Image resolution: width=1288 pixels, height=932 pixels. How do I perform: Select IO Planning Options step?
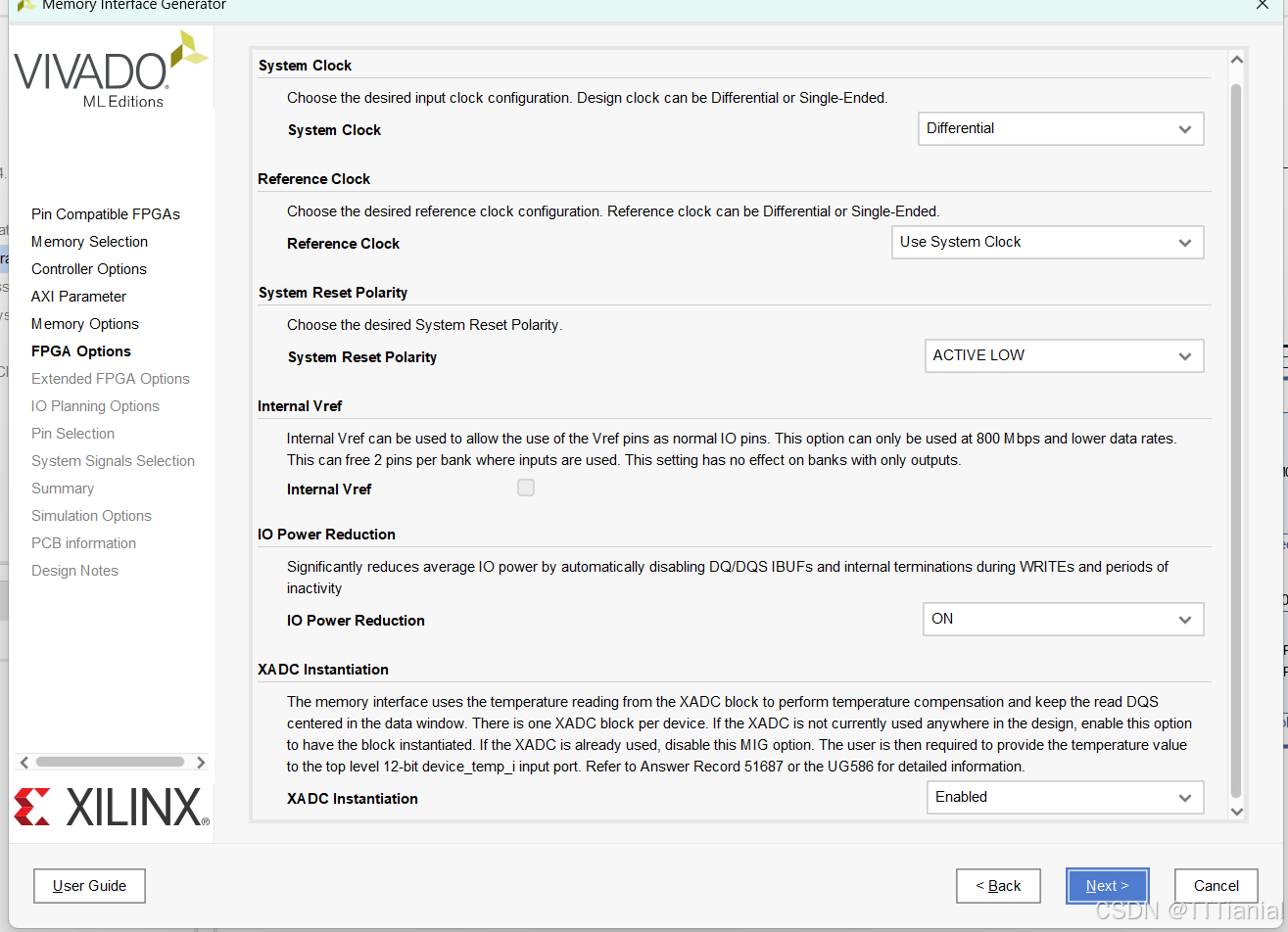tap(95, 406)
